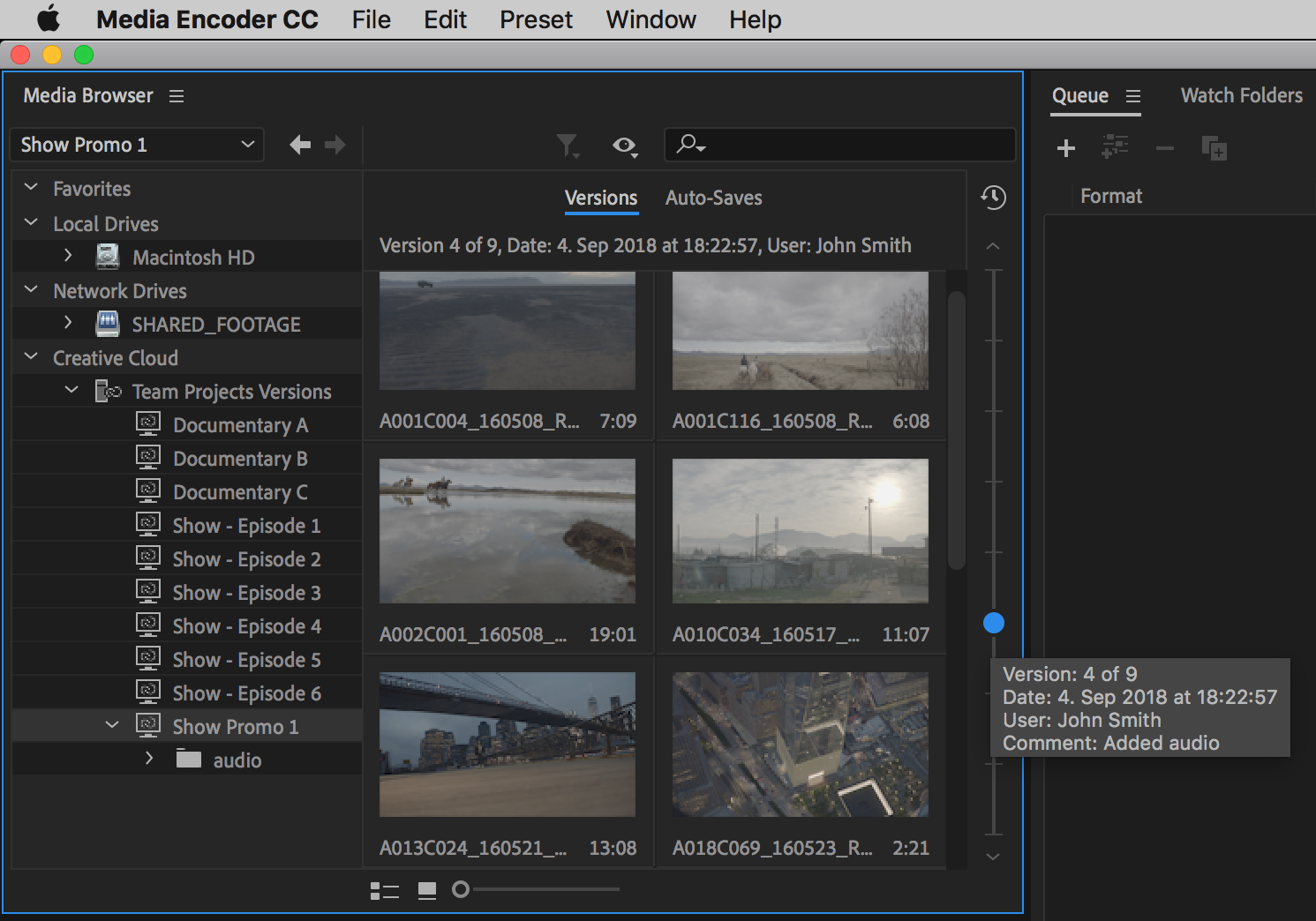The image size is (1316, 921).
Task: Collapse the Favorites section
Action: pyautogui.click(x=31, y=187)
